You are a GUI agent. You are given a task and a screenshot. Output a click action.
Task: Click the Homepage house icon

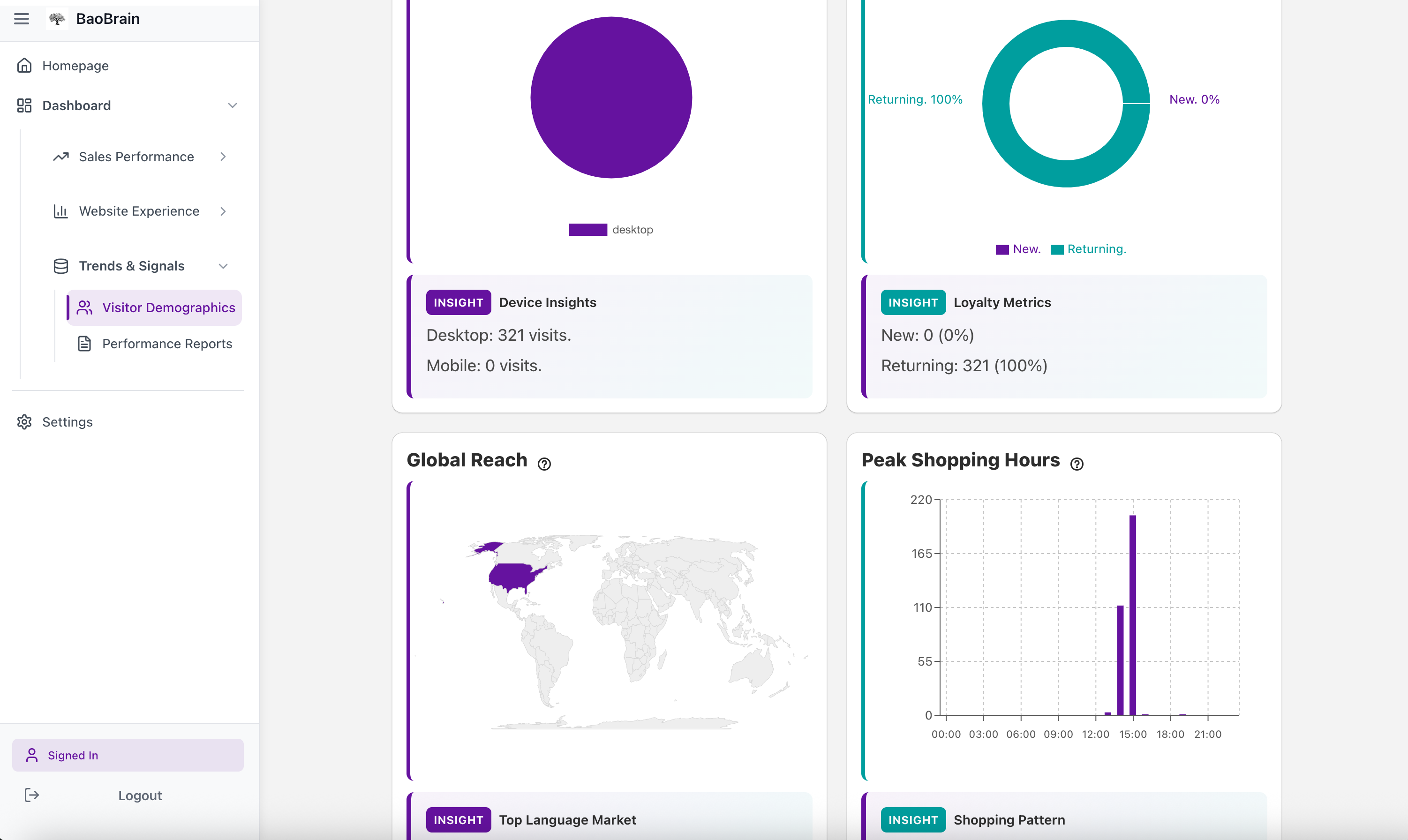tap(24, 66)
